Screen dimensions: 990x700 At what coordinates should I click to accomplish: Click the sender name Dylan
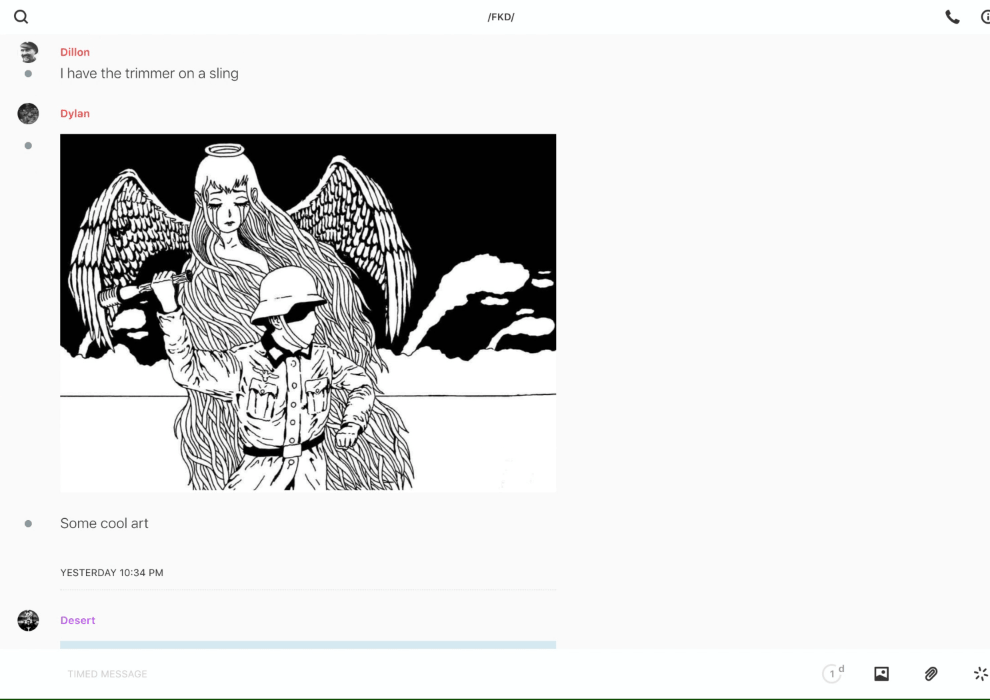click(75, 113)
